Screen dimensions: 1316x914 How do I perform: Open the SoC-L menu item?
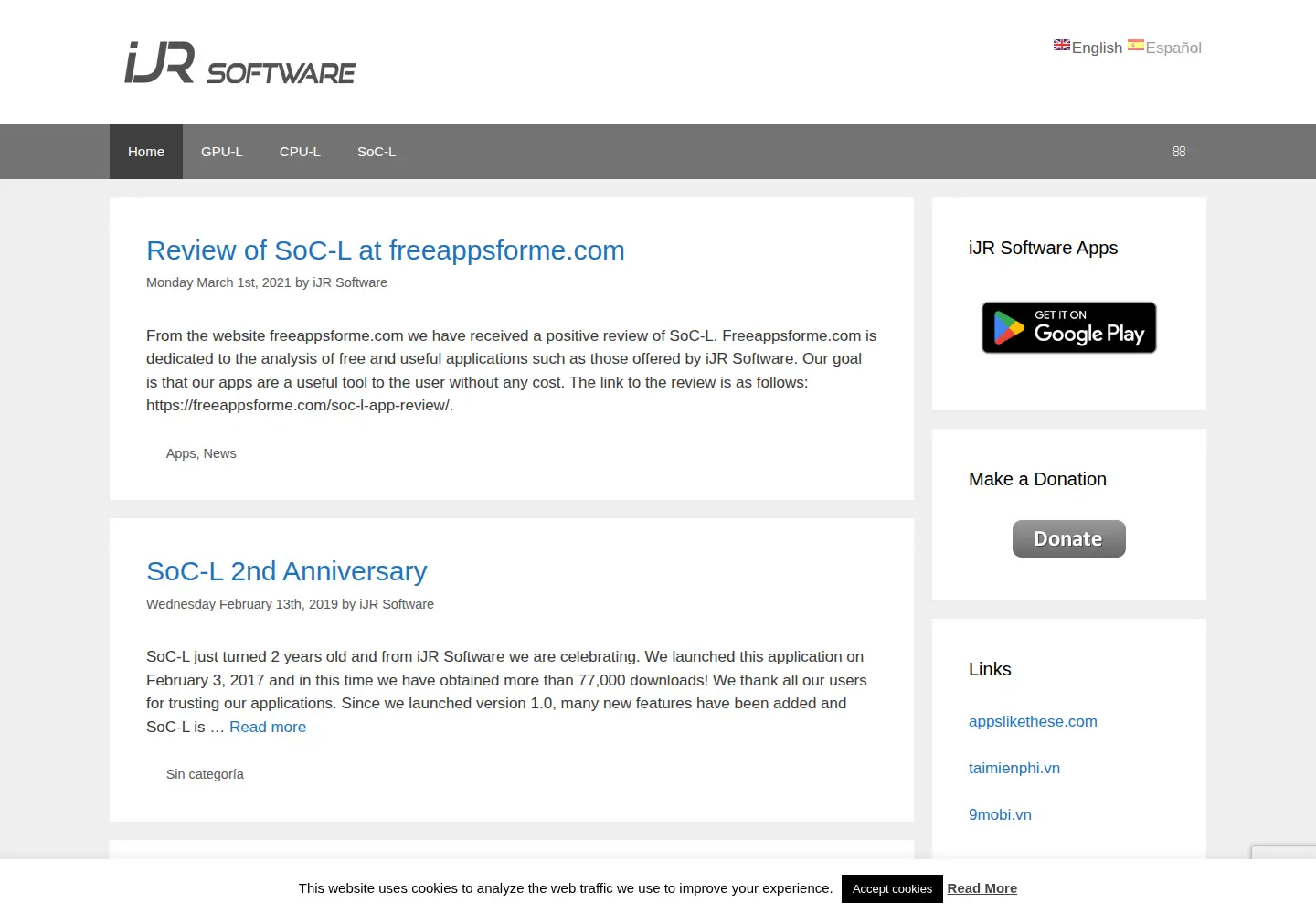tap(377, 152)
